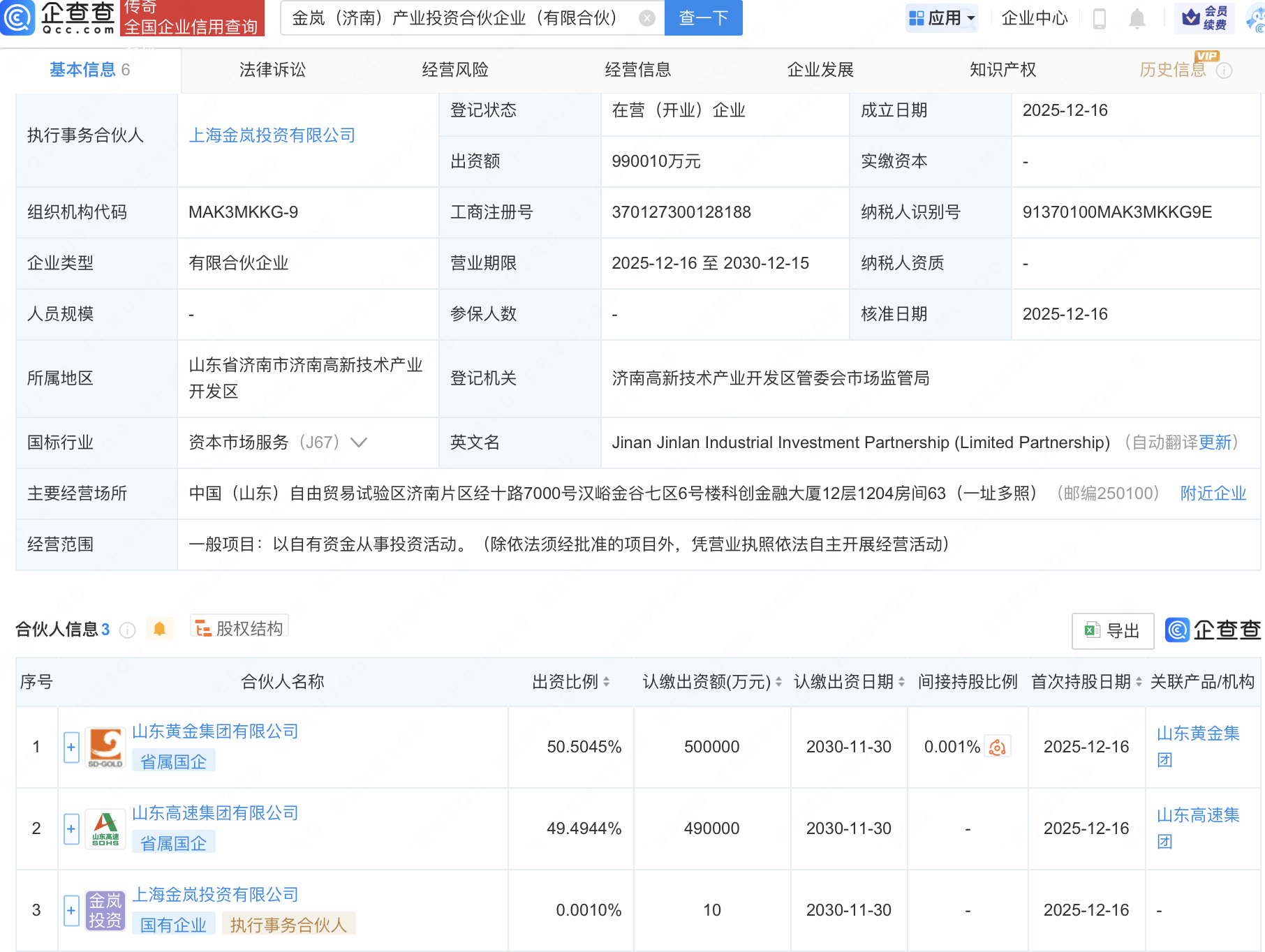This screenshot has width=1265, height=952.
Task: Click the 企查查 logo in top left
Action: [59, 18]
